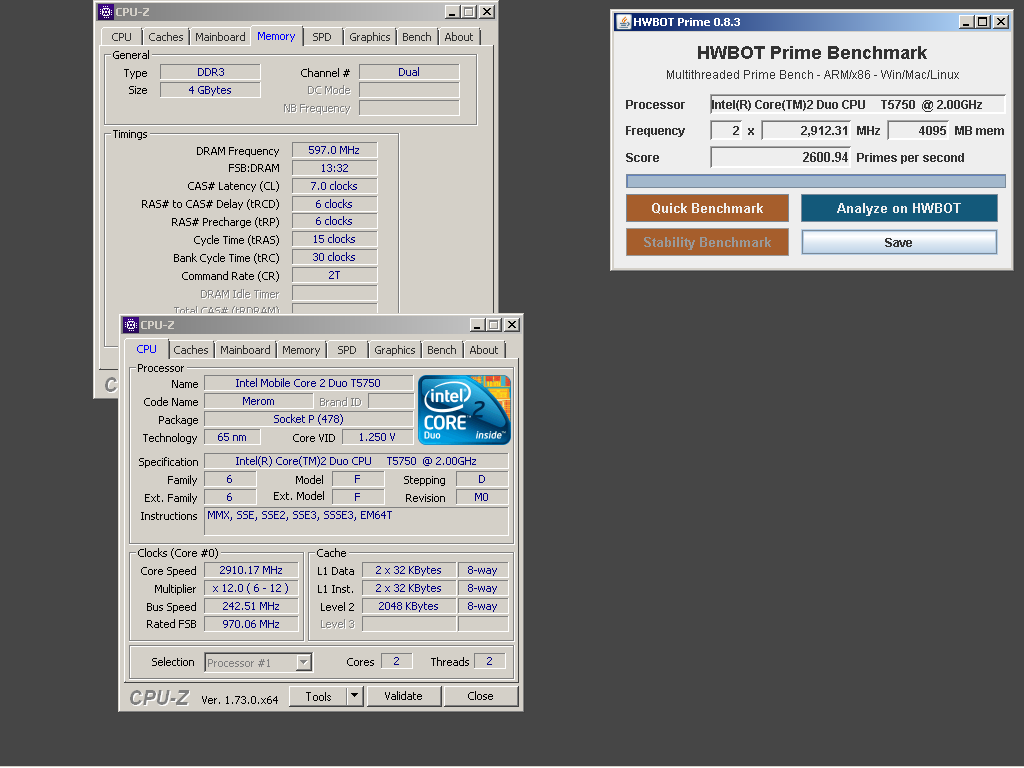Click Rated FSB value 970.06 MHz
Viewport: 1024px width, 768px height.
pos(251,624)
